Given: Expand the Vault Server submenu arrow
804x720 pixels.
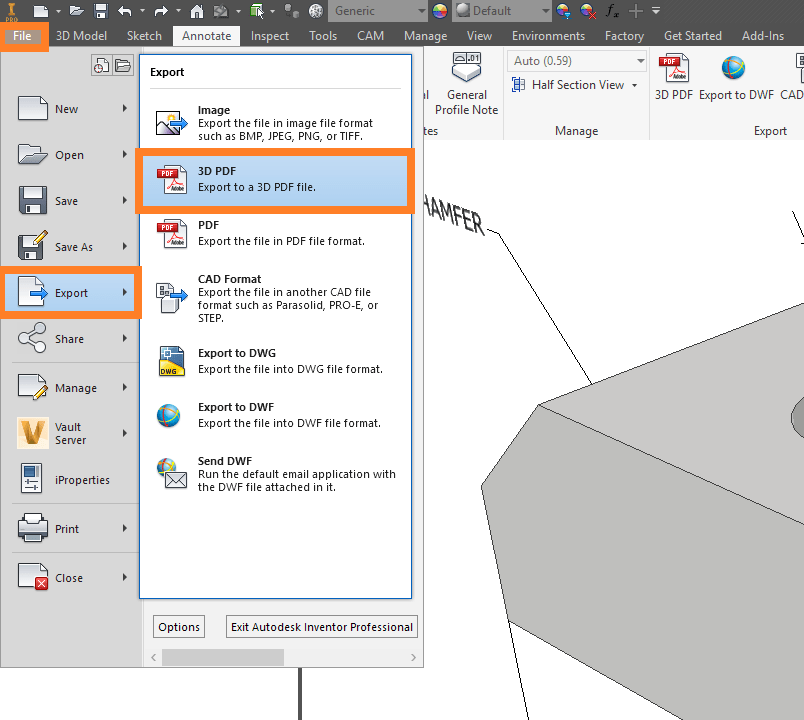Looking at the screenshot, I should click(125, 433).
